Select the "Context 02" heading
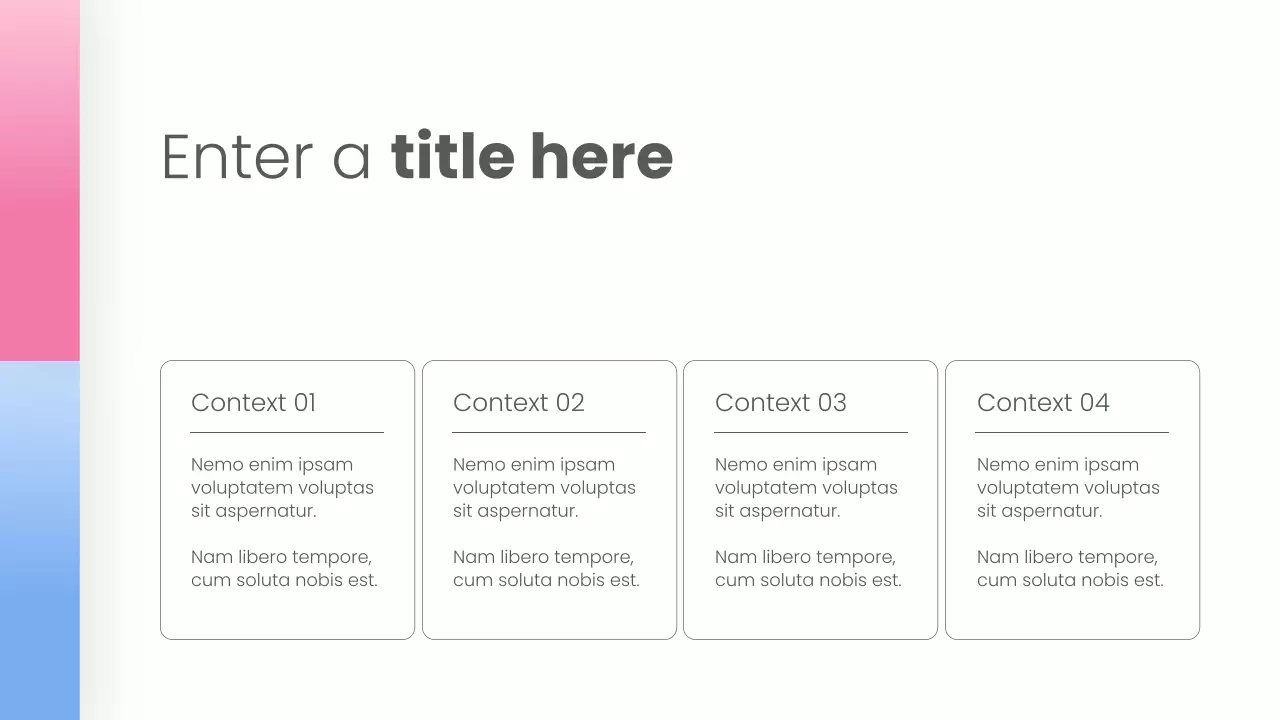The image size is (1280, 720). tap(518, 403)
